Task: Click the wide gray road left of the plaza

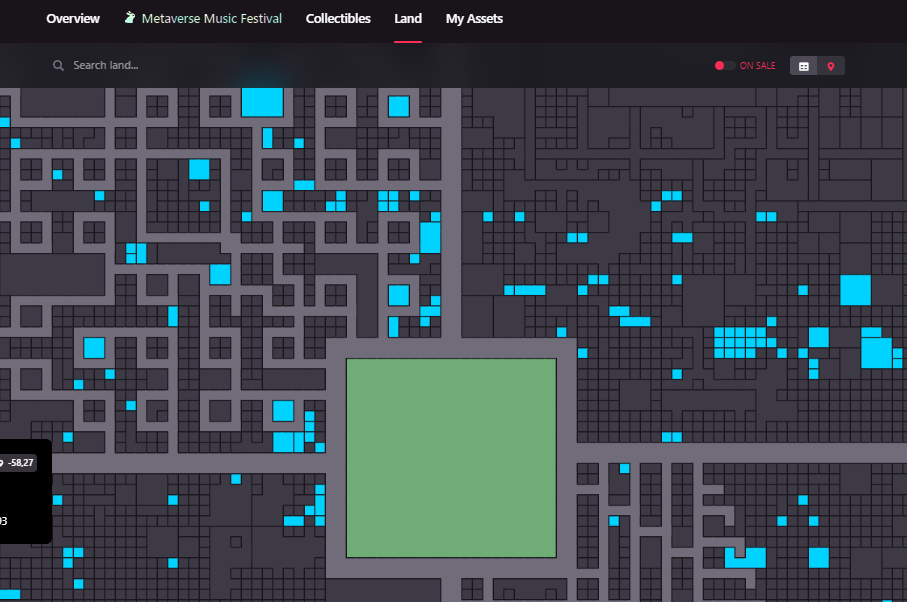Action: pyautogui.click(x=190, y=464)
